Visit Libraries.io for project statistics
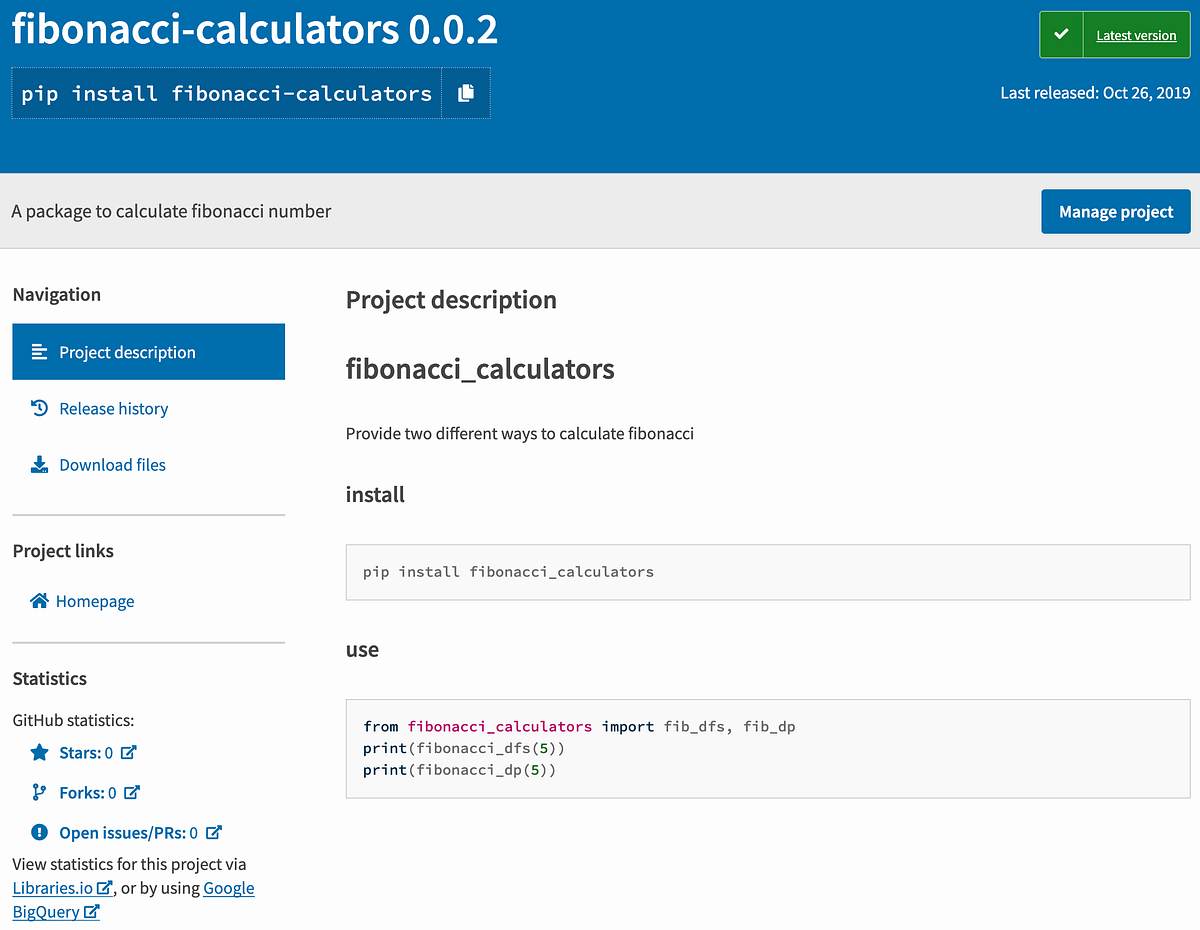Image resolution: width=1200 pixels, height=930 pixels. click(x=54, y=888)
